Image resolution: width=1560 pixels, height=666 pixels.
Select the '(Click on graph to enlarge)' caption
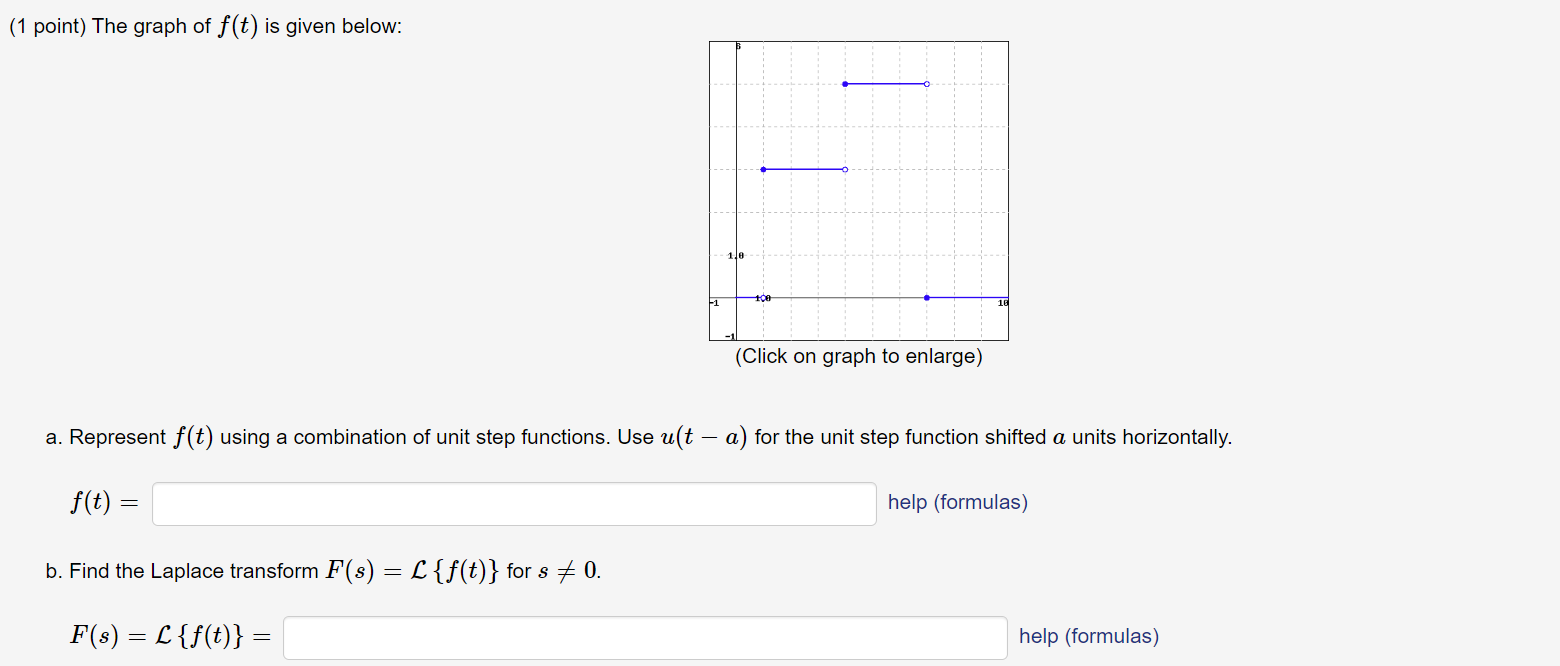click(x=859, y=356)
